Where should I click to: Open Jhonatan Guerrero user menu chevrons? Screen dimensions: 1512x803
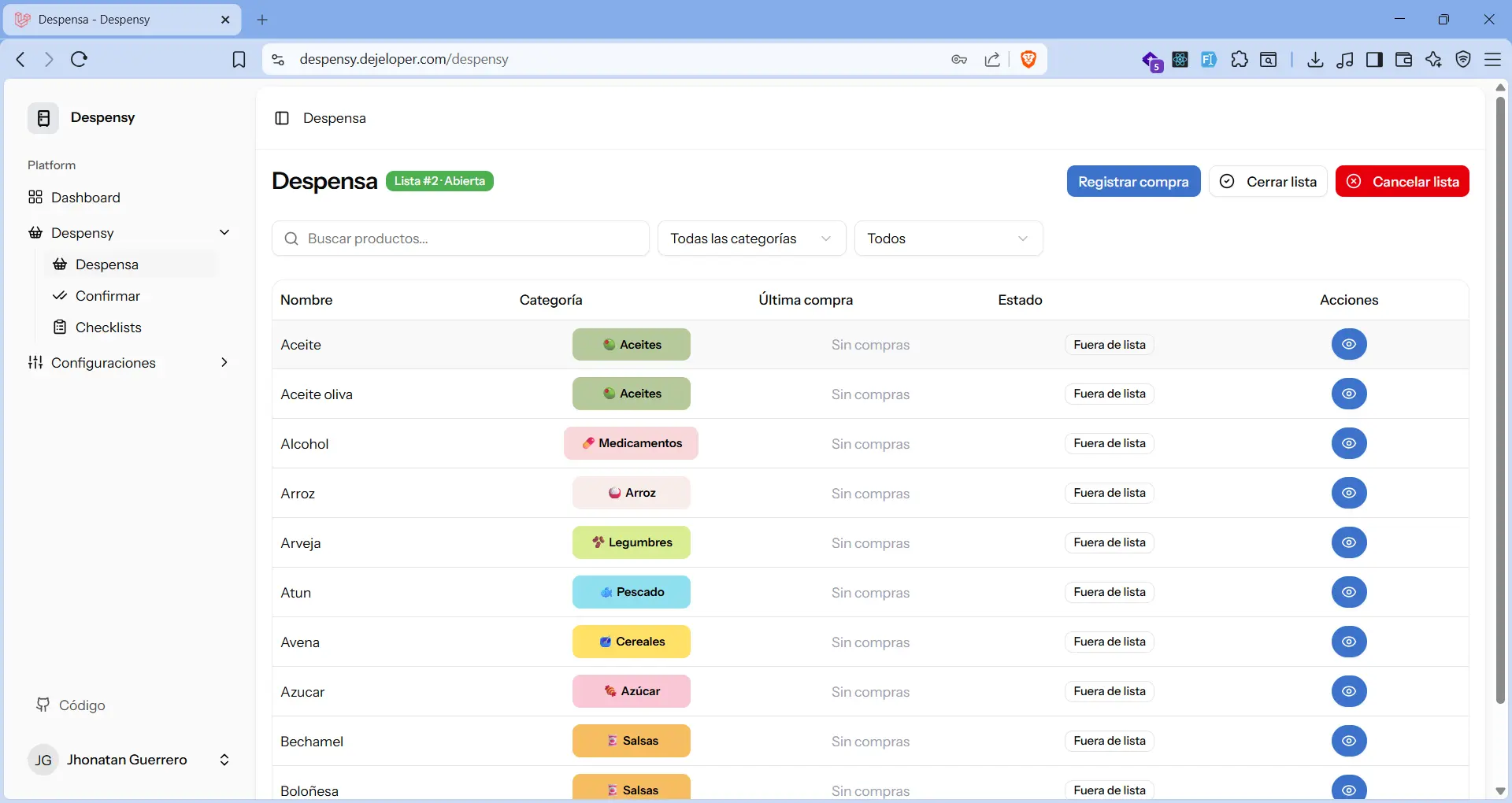(x=224, y=760)
